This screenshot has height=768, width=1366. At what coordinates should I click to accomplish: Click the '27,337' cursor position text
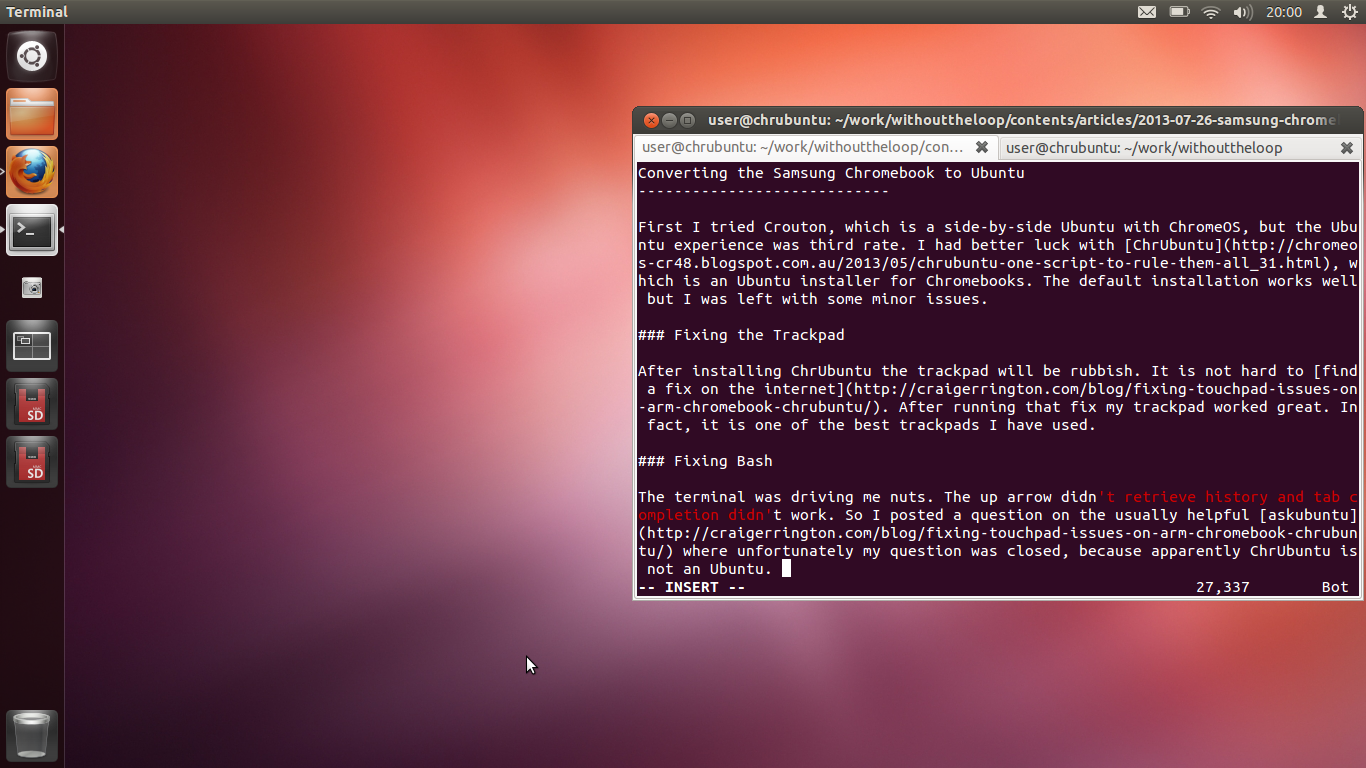pyautogui.click(x=1223, y=586)
